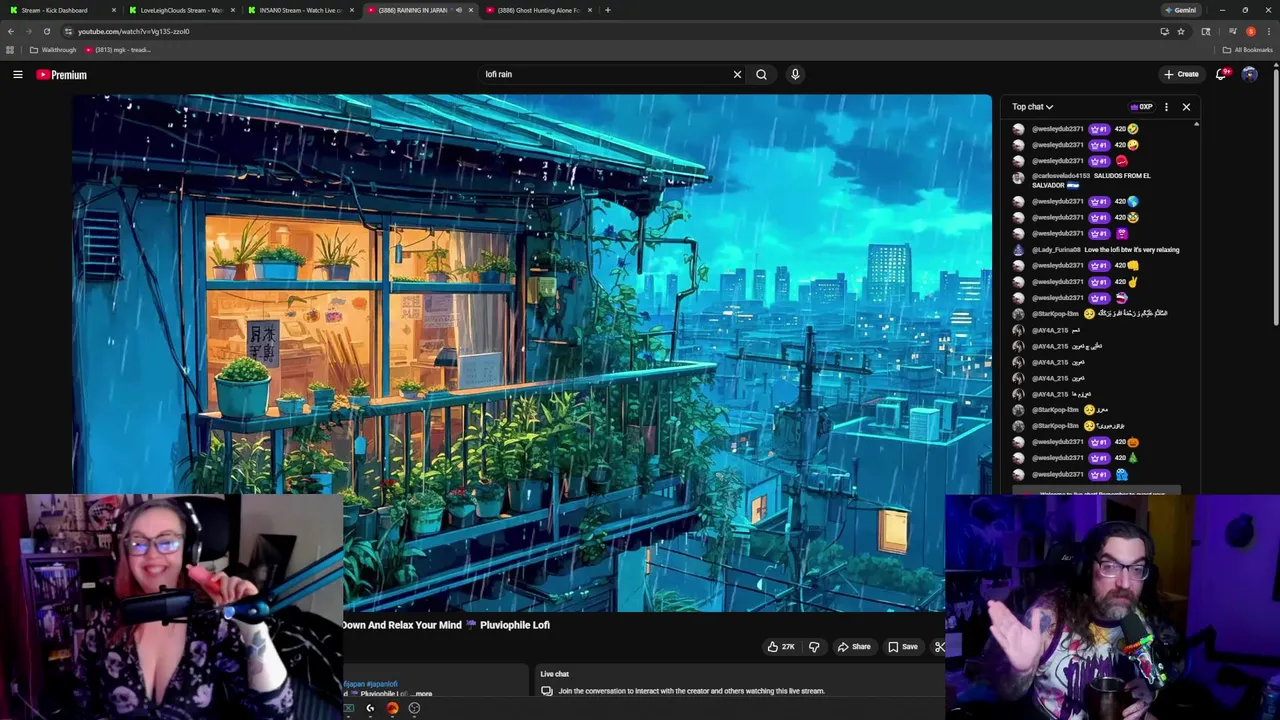Screen dimensions: 1280x720
Task: Open @Lady_Furina08 chat username
Action: (1055, 250)
